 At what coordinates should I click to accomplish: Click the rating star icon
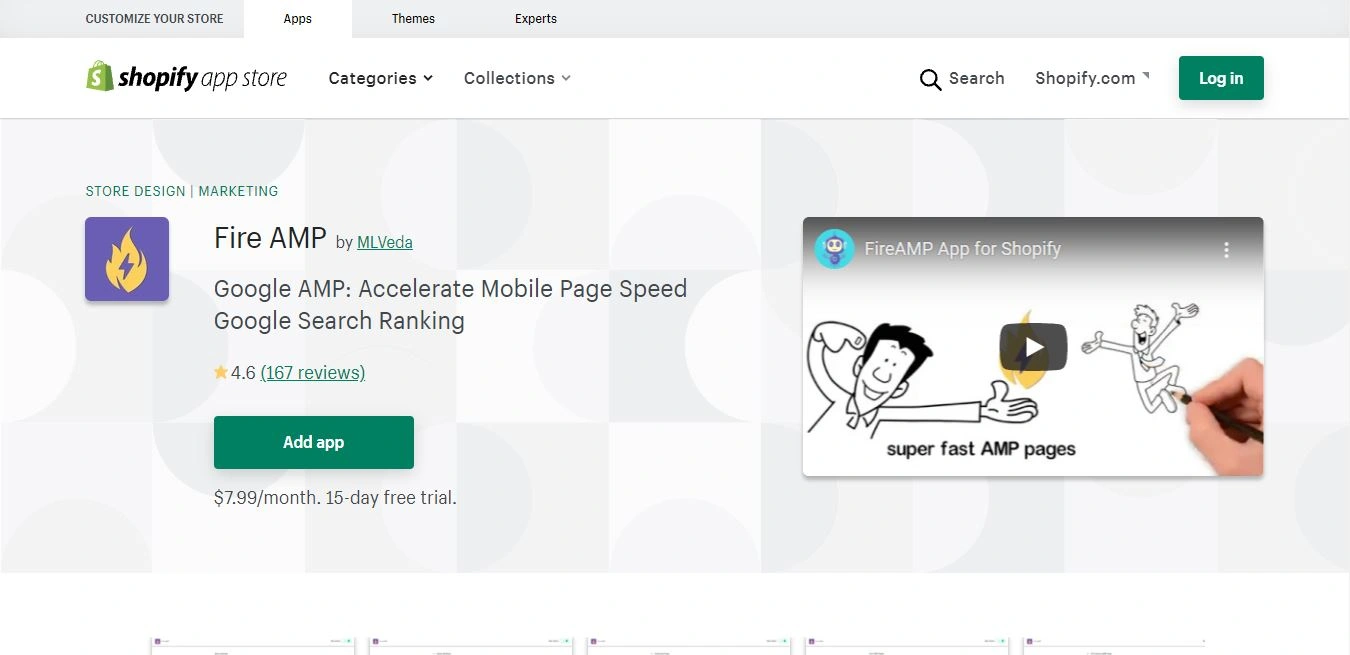[221, 372]
